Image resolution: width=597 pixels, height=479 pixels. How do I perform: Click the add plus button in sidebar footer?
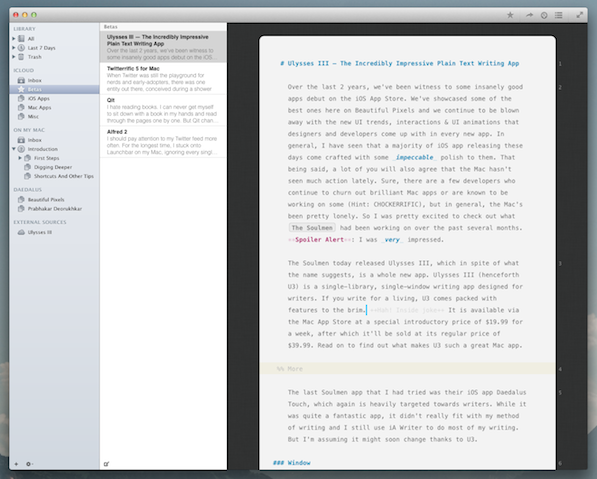pyautogui.click(x=16, y=464)
